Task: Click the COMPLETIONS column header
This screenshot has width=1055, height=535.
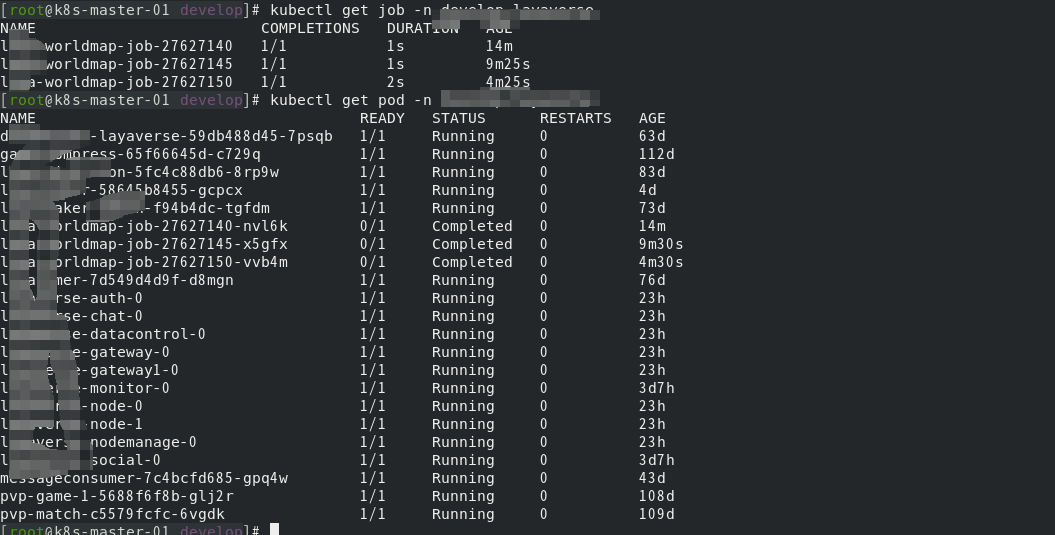Action: 310,28
